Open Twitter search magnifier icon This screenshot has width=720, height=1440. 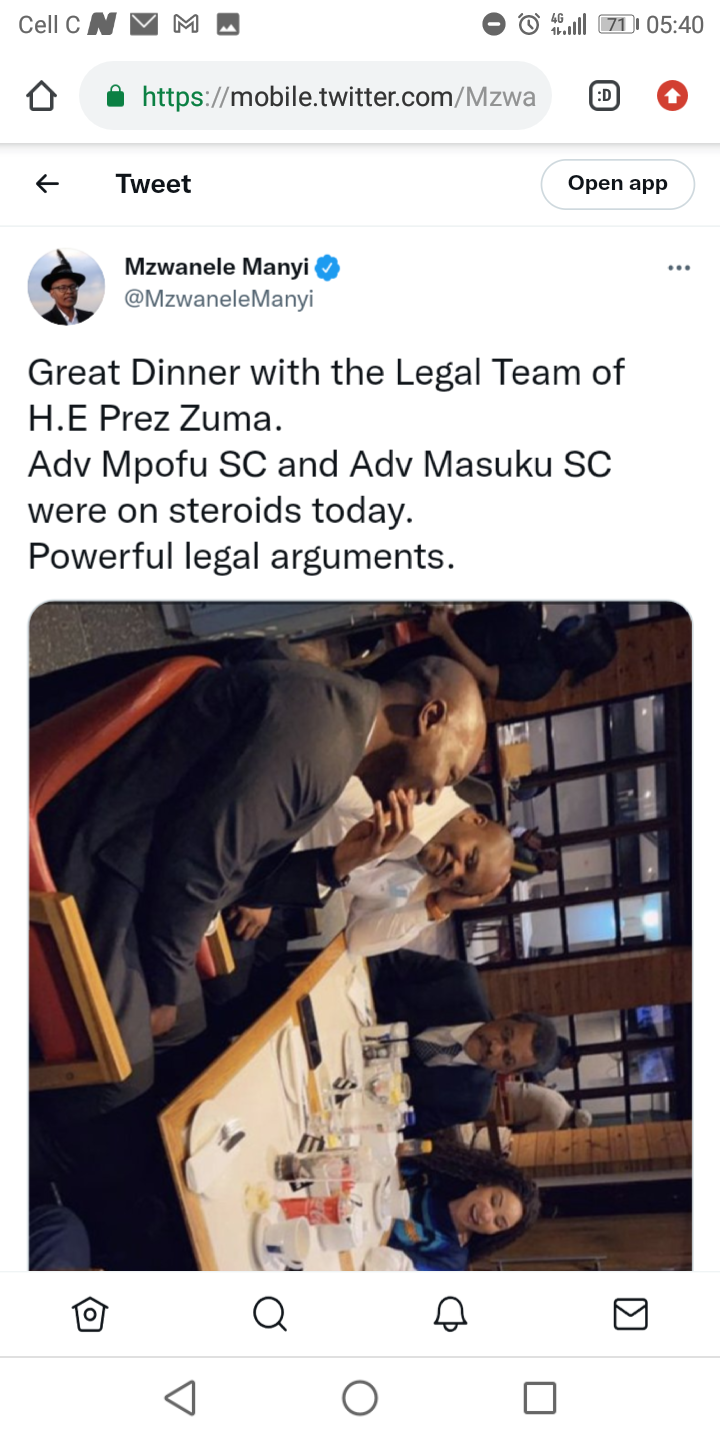click(270, 1314)
